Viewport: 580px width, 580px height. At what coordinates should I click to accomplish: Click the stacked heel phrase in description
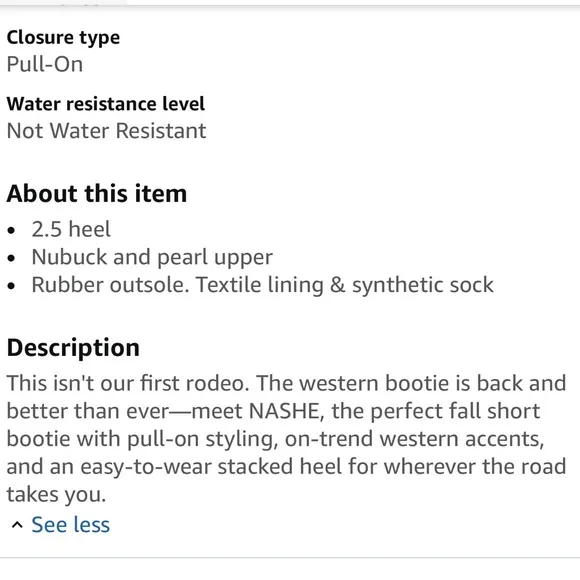[279, 466]
